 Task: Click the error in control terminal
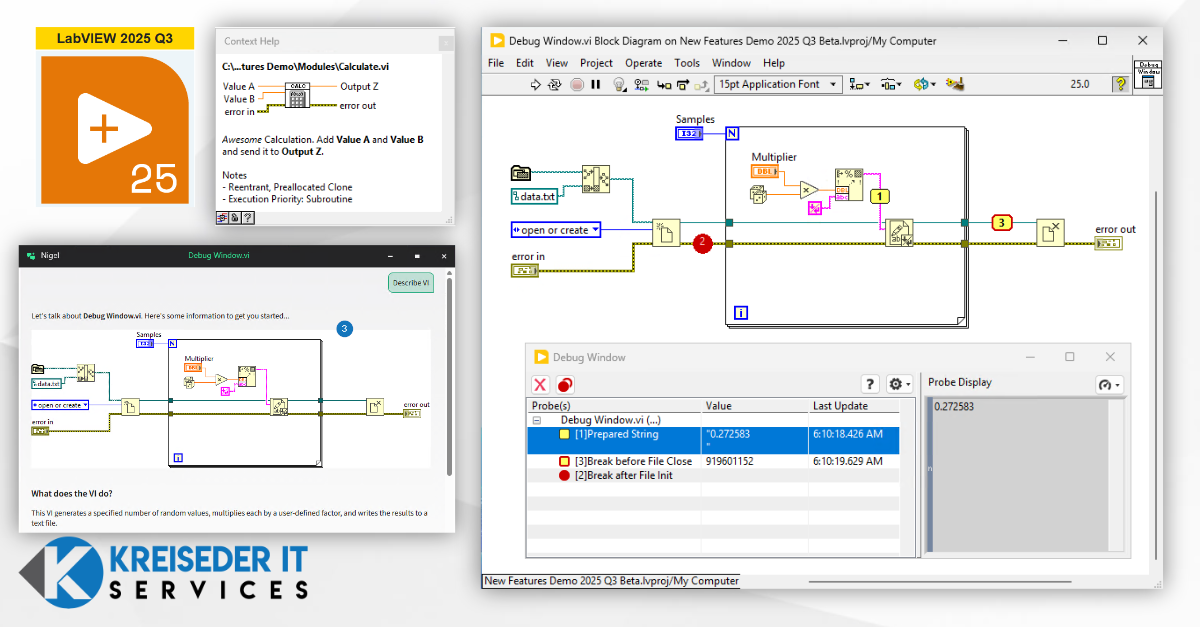coord(525,270)
